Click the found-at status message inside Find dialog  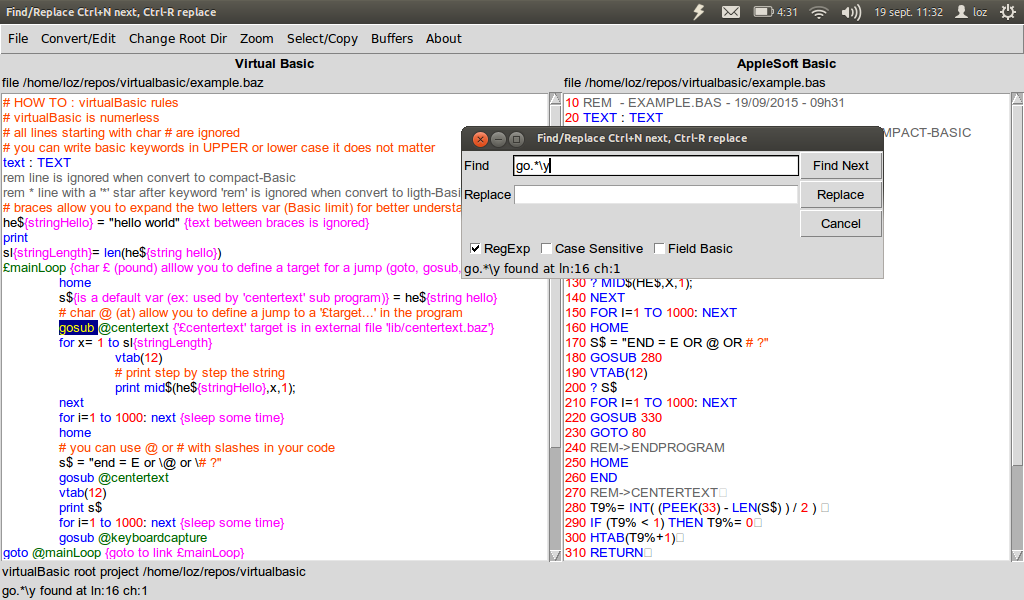[542, 269]
